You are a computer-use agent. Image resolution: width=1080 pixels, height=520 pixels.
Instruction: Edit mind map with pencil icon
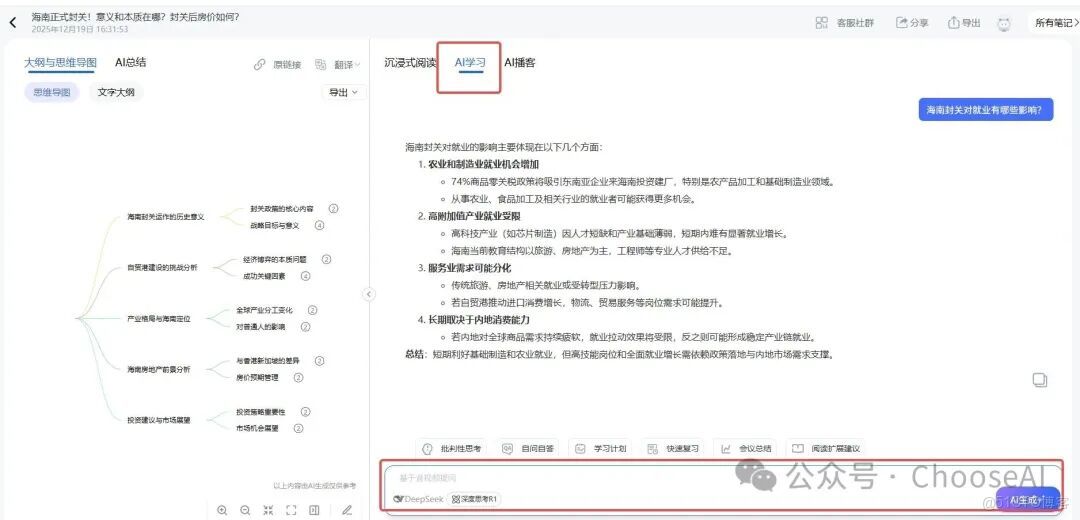pos(347,510)
